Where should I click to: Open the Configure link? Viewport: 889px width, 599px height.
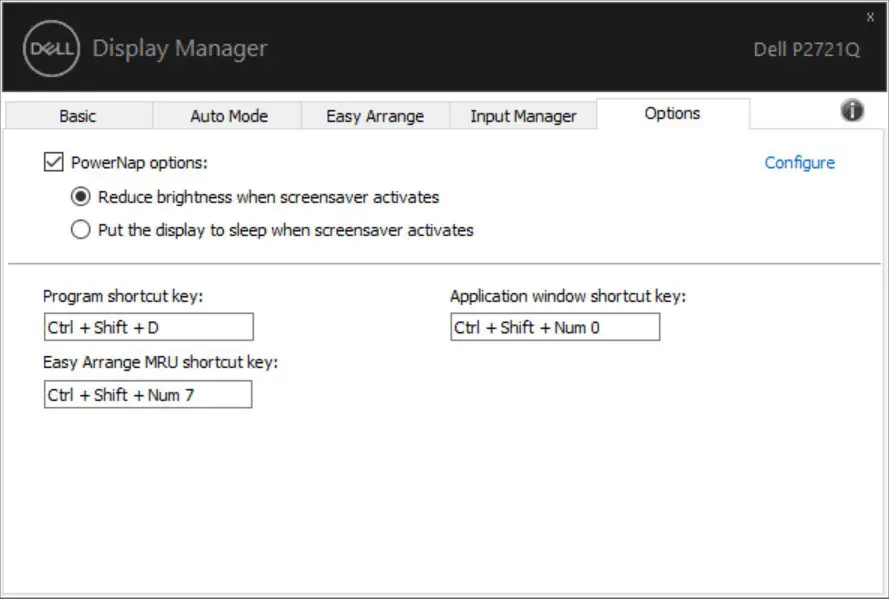tap(799, 162)
